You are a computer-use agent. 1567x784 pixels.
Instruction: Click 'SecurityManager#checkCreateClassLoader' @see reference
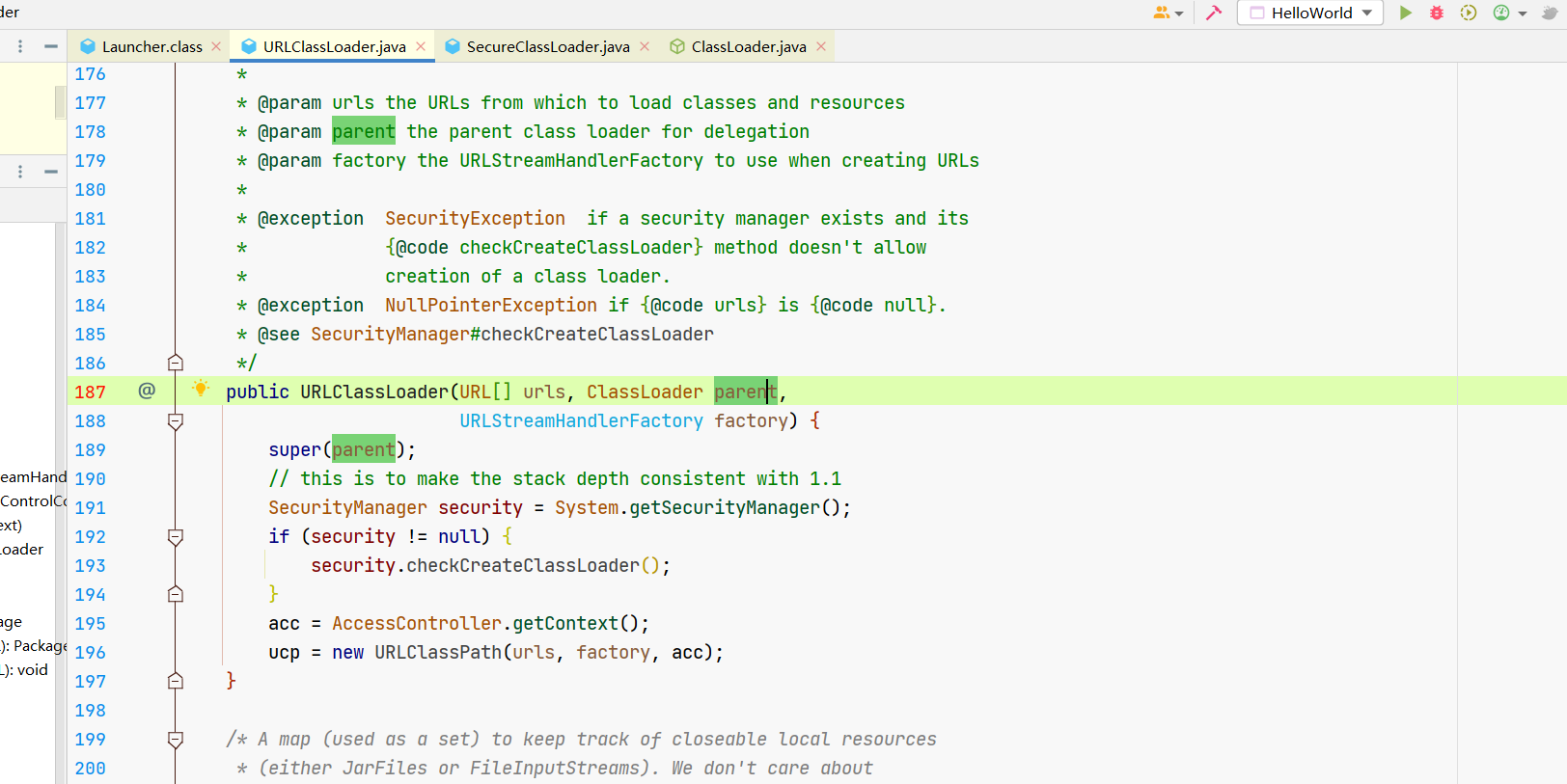(x=512, y=334)
